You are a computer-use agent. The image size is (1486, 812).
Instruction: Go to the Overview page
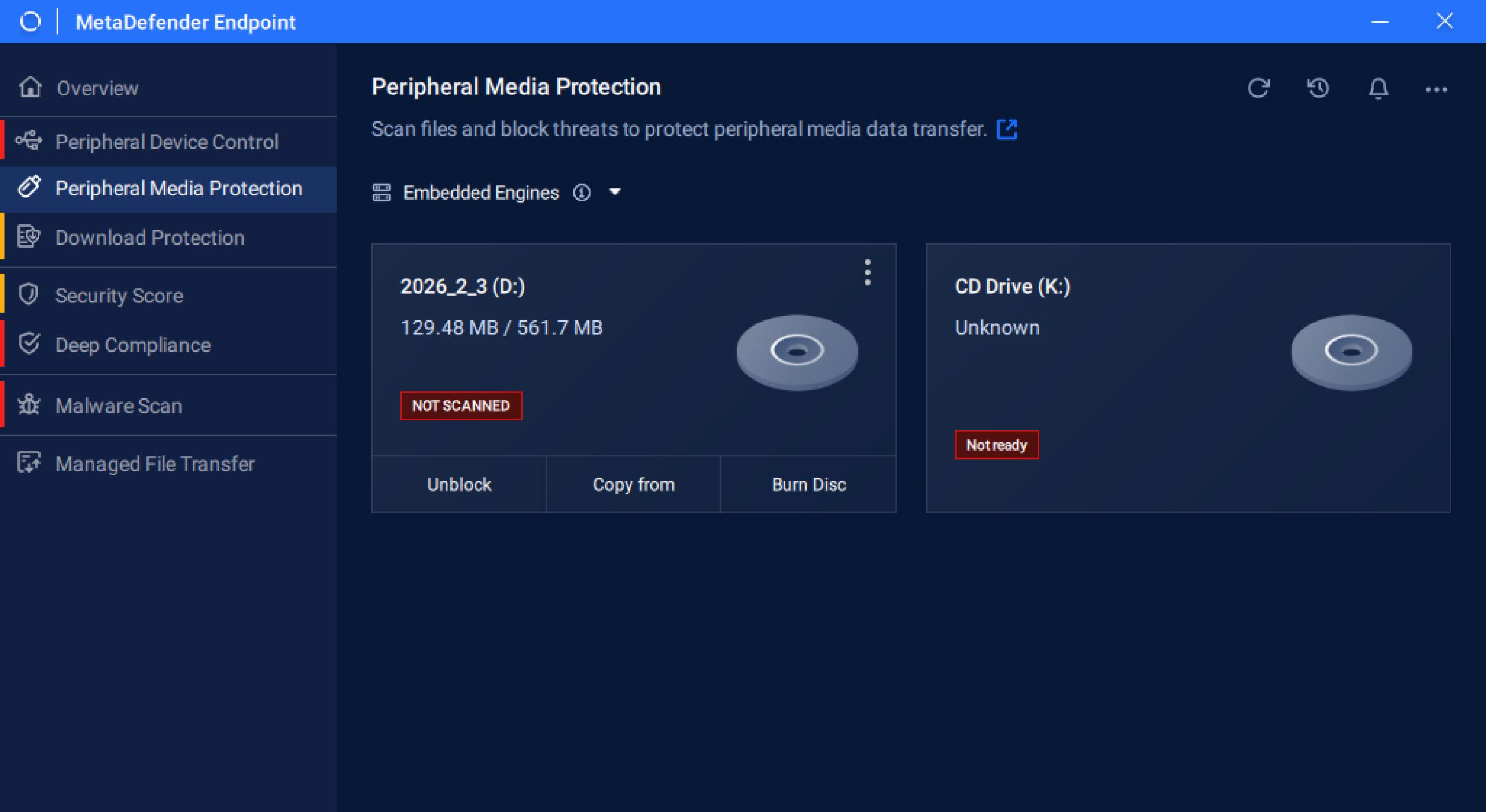97,88
